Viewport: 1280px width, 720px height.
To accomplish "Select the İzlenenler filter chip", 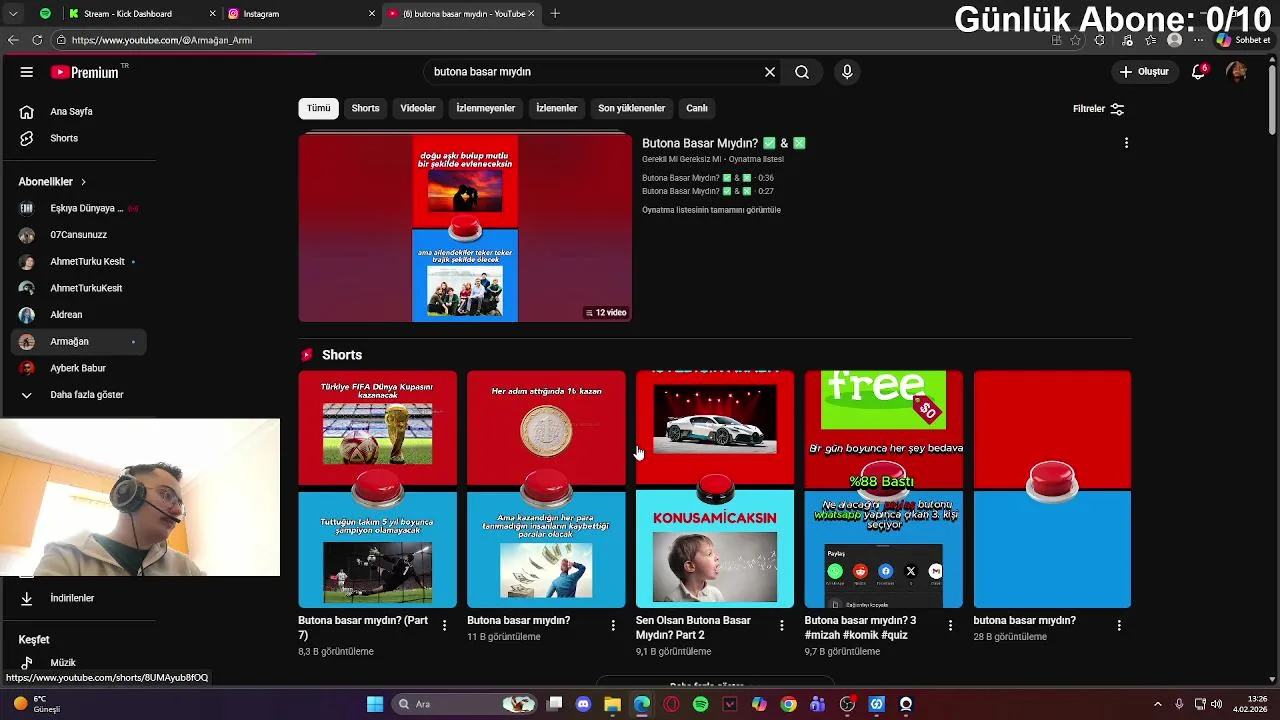I will click(x=556, y=108).
